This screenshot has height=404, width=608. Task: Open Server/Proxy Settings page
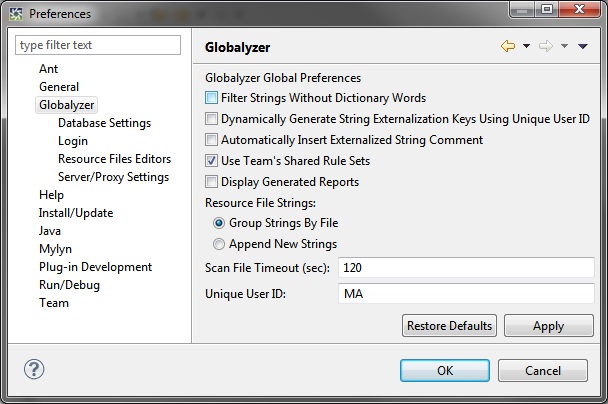click(x=113, y=177)
